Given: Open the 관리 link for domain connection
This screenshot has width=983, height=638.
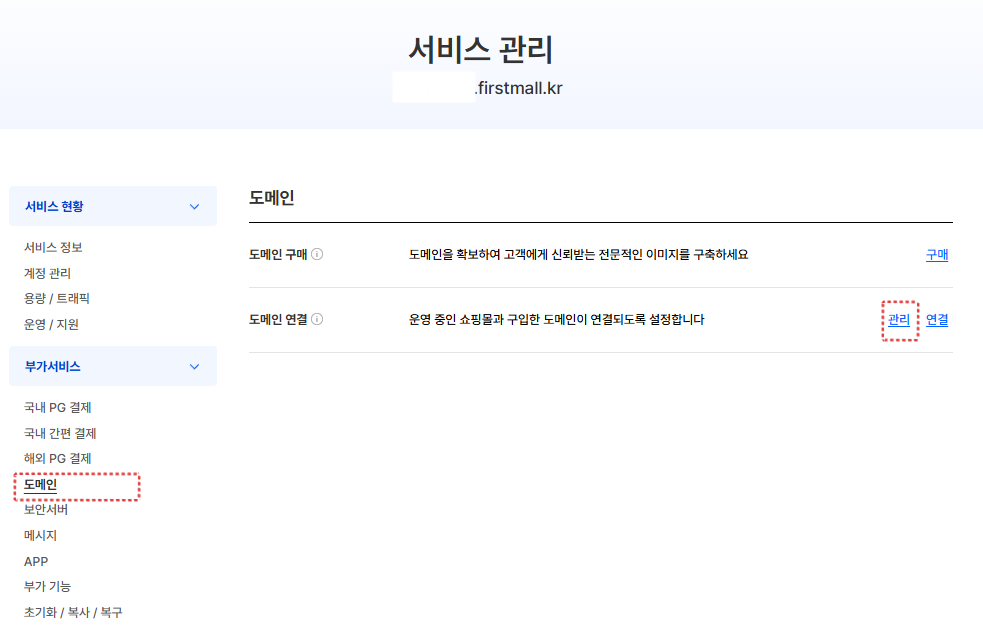Looking at the screenshot, I should point(899,320).
